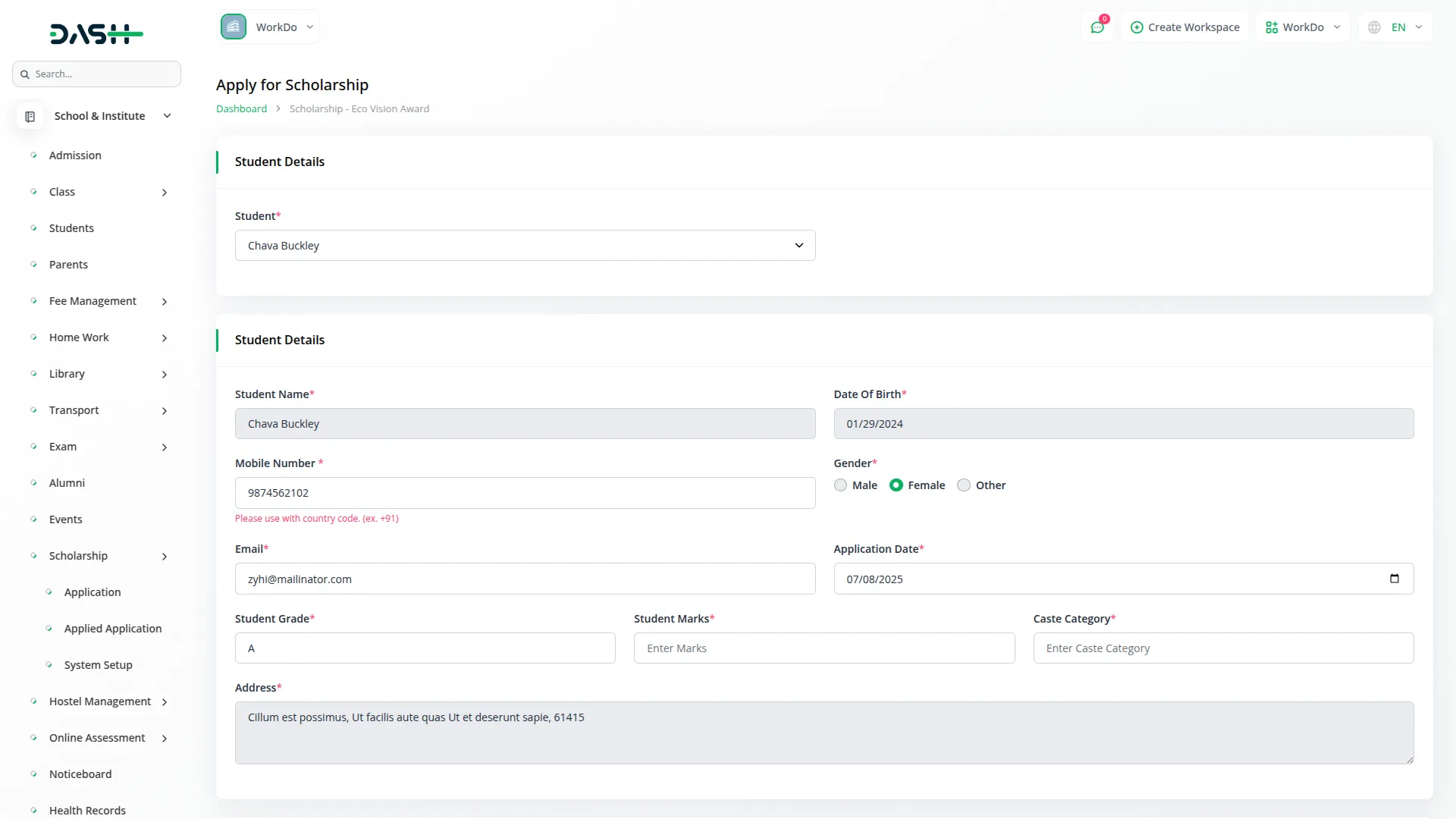Click the plus icon on Create Workspace
The image size is (1456, 819).
(1136, 27)
